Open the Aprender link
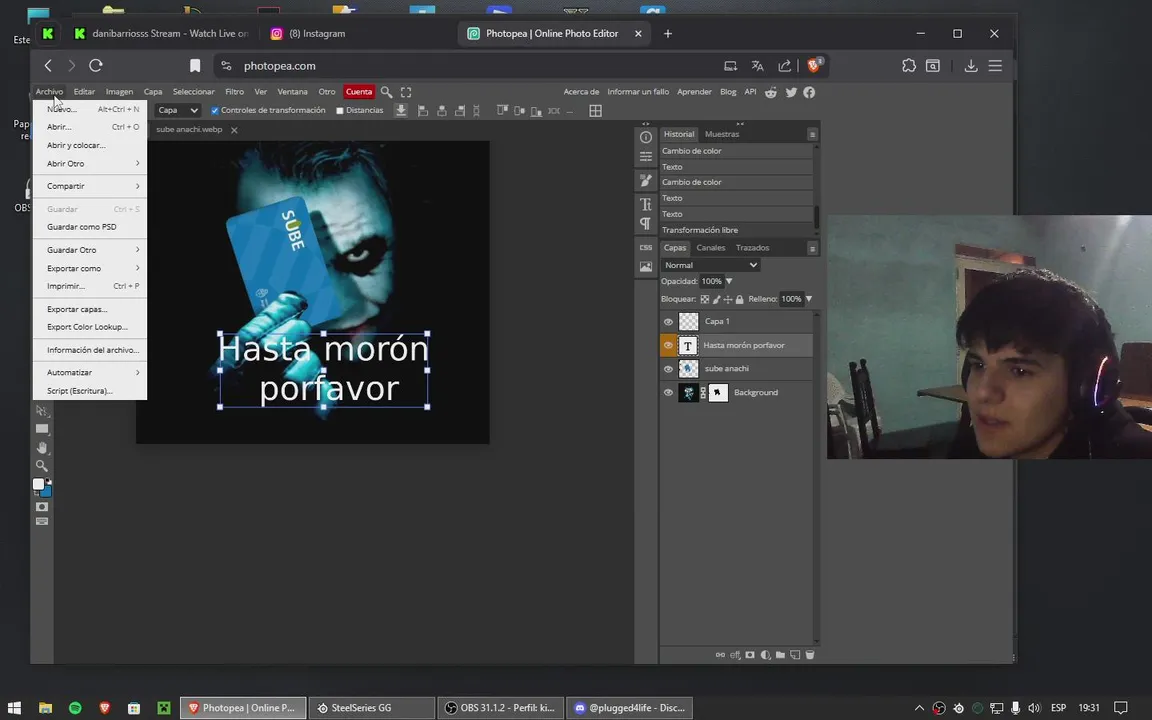Image resolution: width=1152 pixels, height=720 pixels. click(x=694, y=92)
